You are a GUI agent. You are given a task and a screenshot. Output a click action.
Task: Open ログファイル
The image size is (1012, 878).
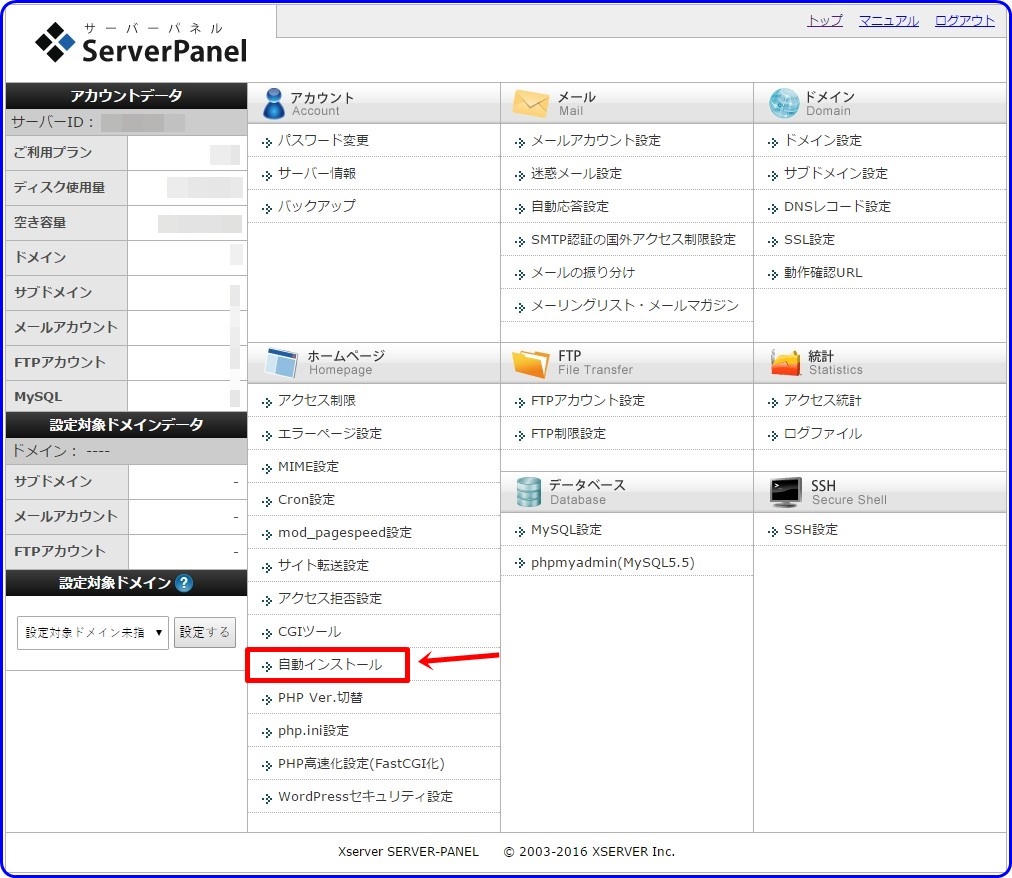[822, 433]
